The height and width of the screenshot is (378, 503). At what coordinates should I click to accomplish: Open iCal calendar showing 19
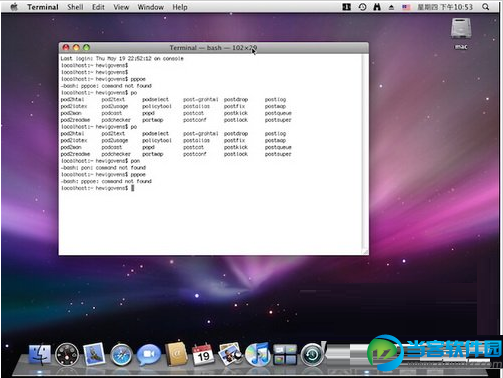(x=203, y=355)
